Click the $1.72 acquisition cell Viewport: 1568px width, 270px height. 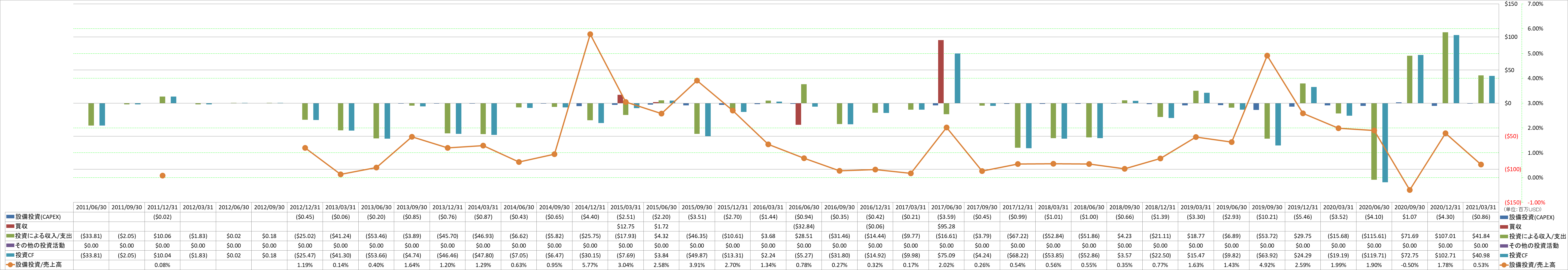click(x=661, y=226)
